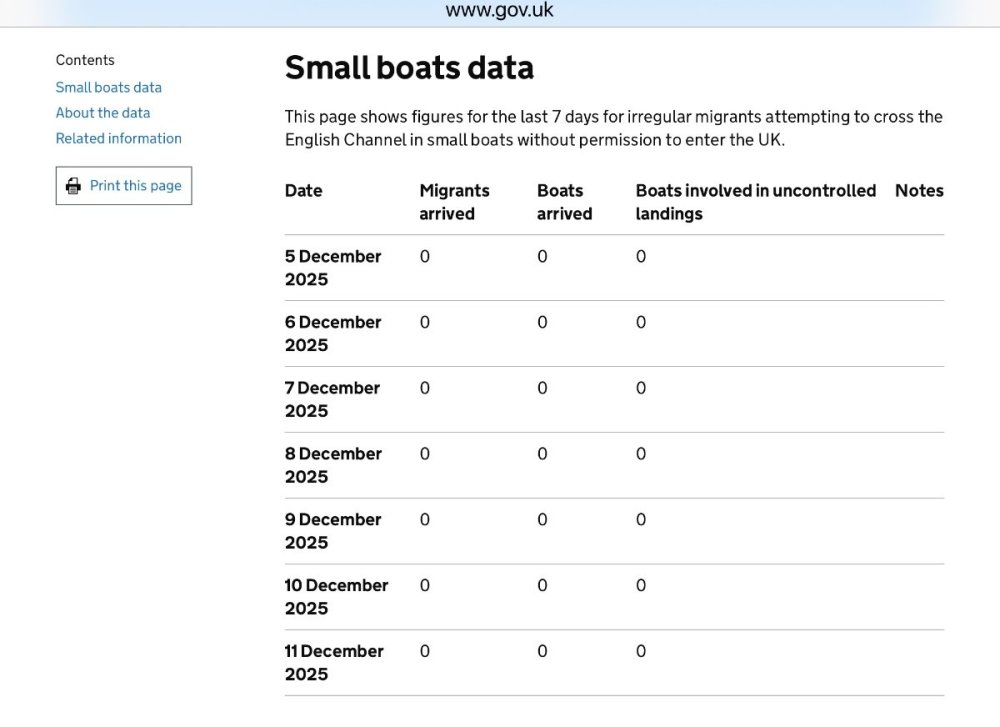Click the printer icon beside Print this page
The width and height of the screenshot is (1000, 727).
[73, 186]
